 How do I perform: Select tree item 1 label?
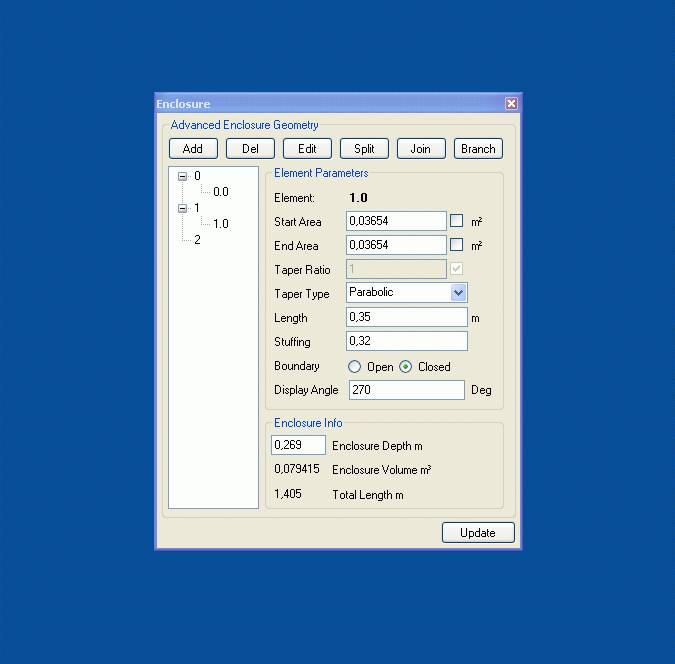click(x=197, y=208)
